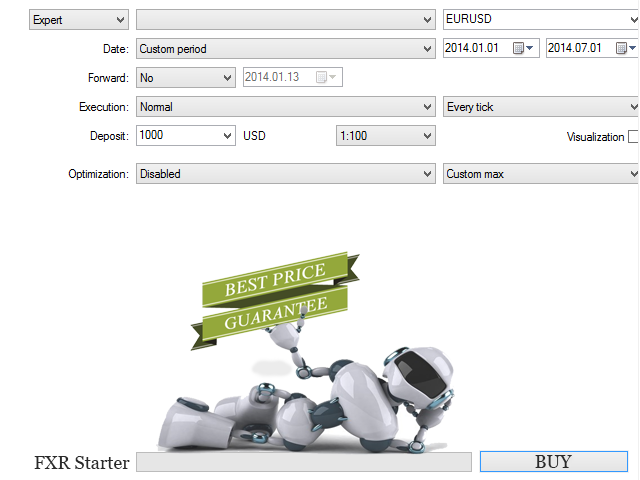This screenshot has width=640, height=480.
Task: Click the Date: label
Action: coord(116,49)
